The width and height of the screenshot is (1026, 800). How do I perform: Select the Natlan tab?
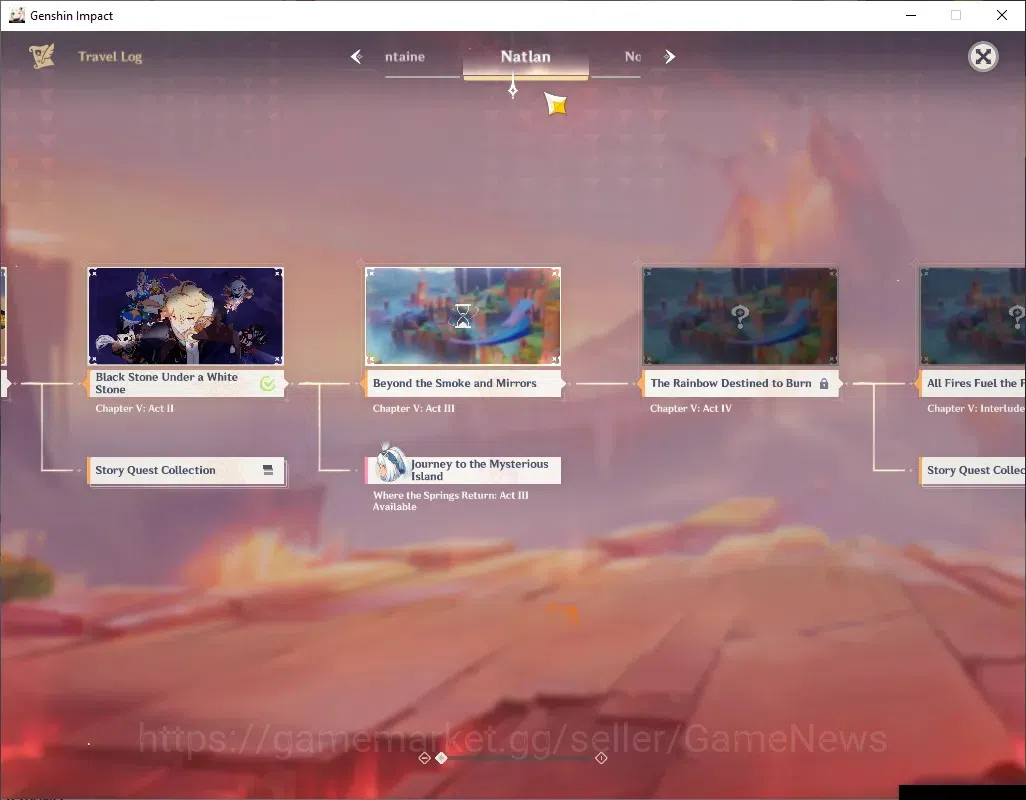click(525, 57)
